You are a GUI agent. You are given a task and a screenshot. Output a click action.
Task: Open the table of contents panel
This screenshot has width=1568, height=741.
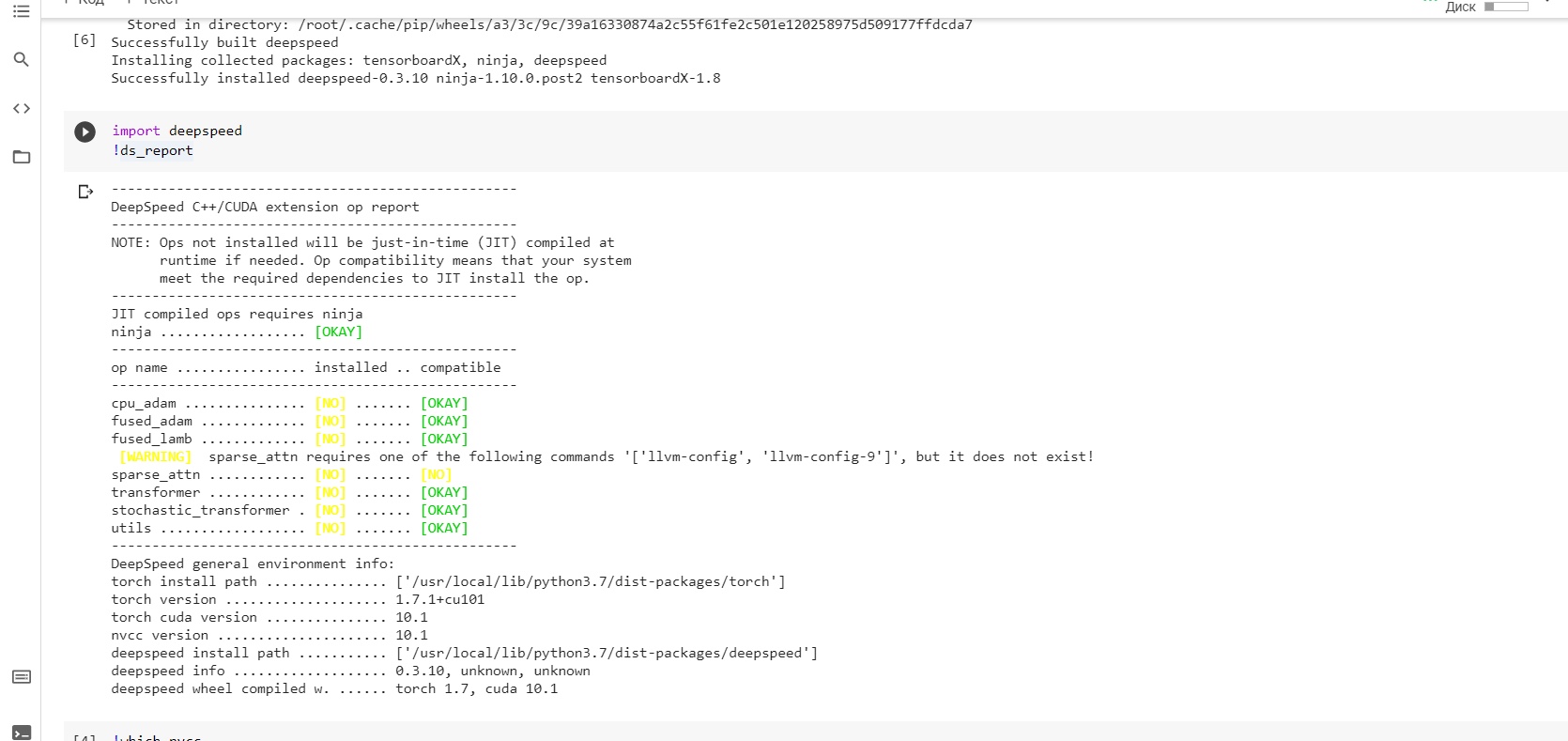click(22, 10)
